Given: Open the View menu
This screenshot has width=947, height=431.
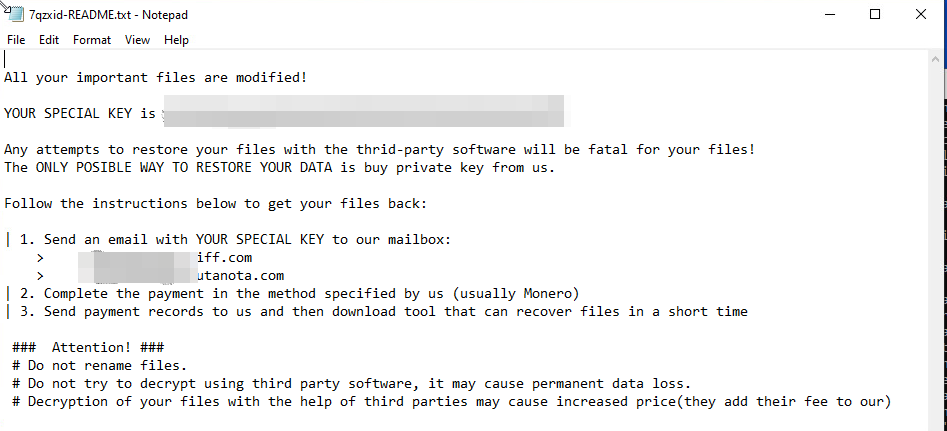Looking at the screenshot, I should click(137, 40).
